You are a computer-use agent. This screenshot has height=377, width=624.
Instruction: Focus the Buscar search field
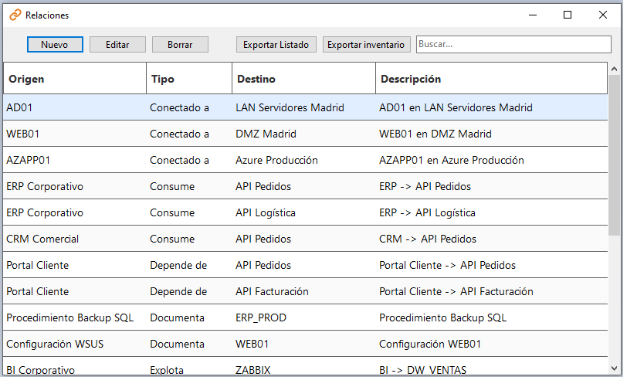(514, 44)
